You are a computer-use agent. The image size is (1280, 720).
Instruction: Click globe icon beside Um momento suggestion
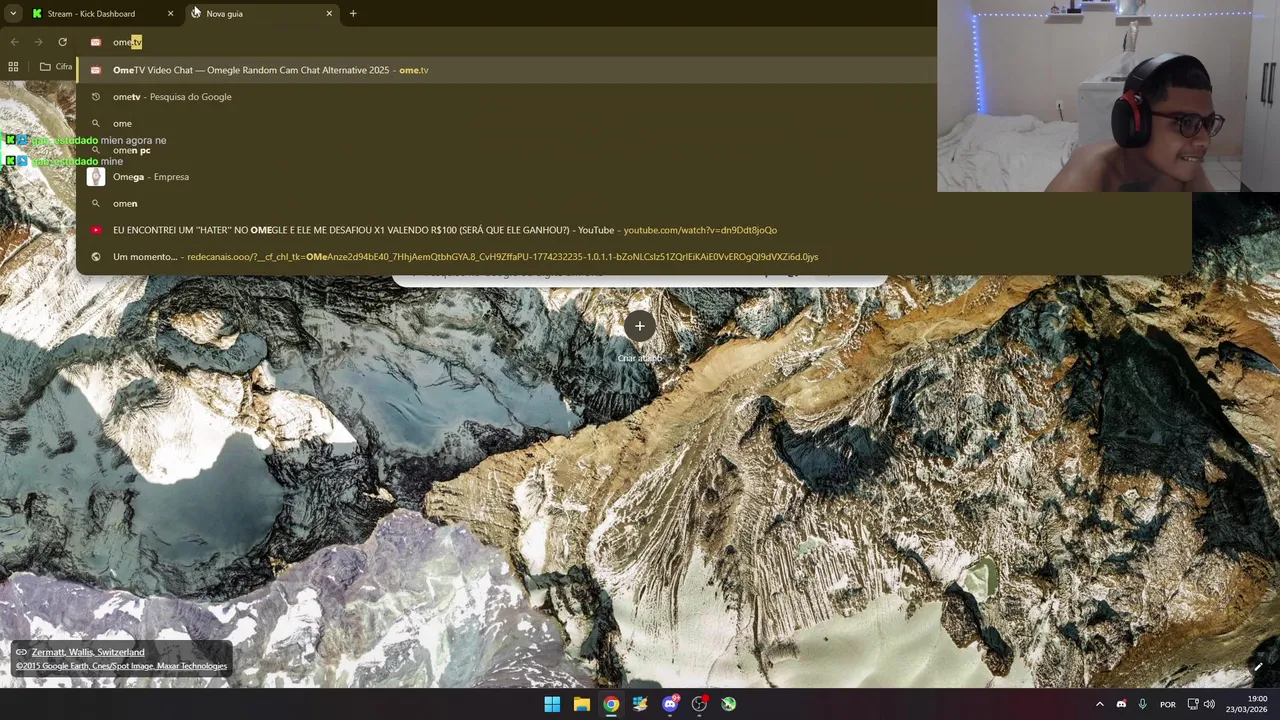coord(96,257)
